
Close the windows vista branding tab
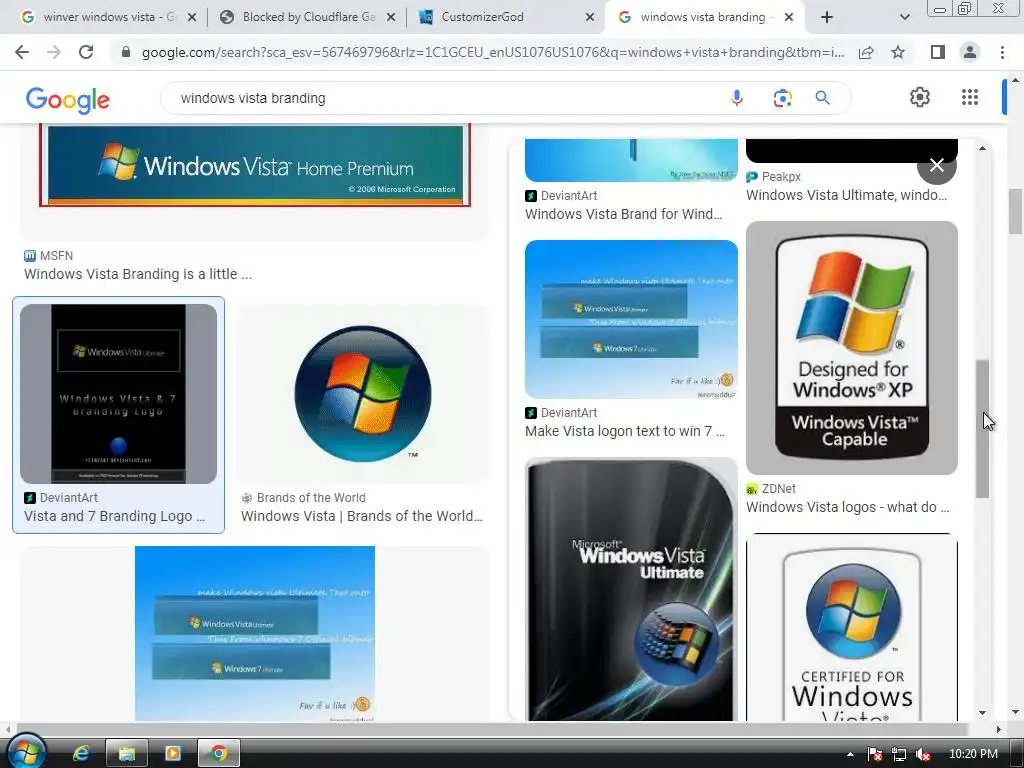pyautogui.click(x=789, y=17)
